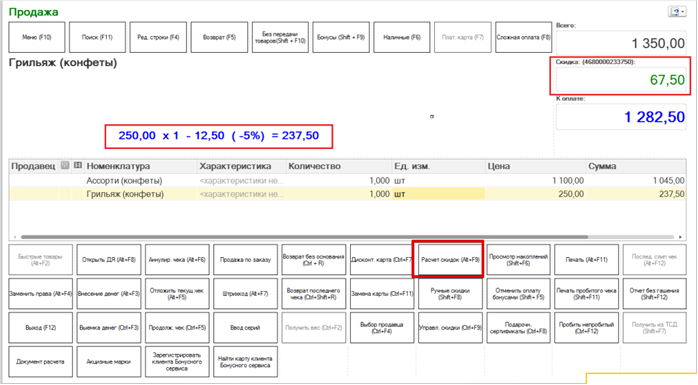Click Отчет без гашения (Shift+F12)

[654, 294]
